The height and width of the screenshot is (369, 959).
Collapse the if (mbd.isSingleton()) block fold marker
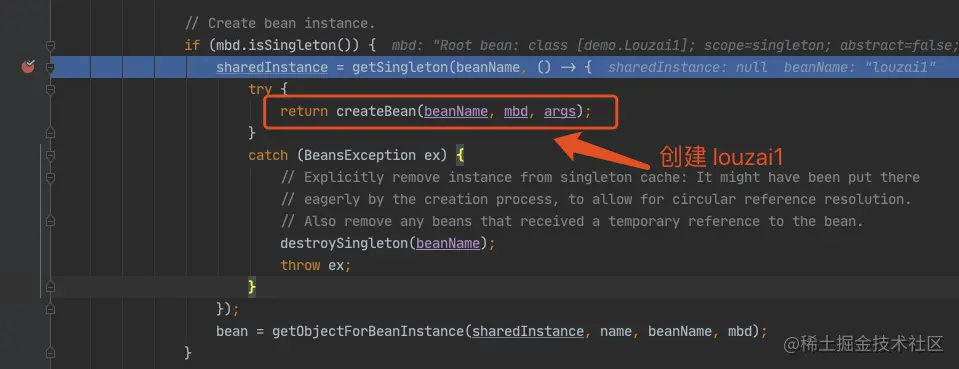click(51, 45)
